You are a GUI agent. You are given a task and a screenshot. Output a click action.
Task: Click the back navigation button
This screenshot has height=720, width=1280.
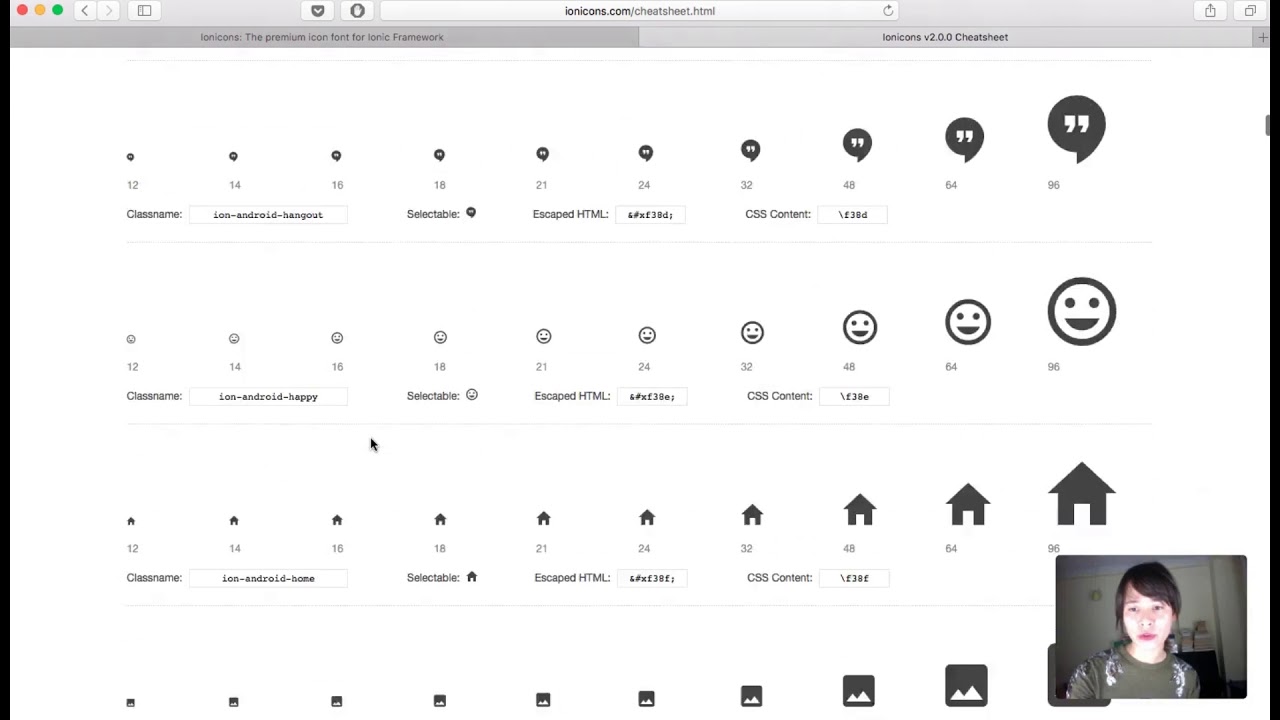pyautogui.click(x=85, y=10)
